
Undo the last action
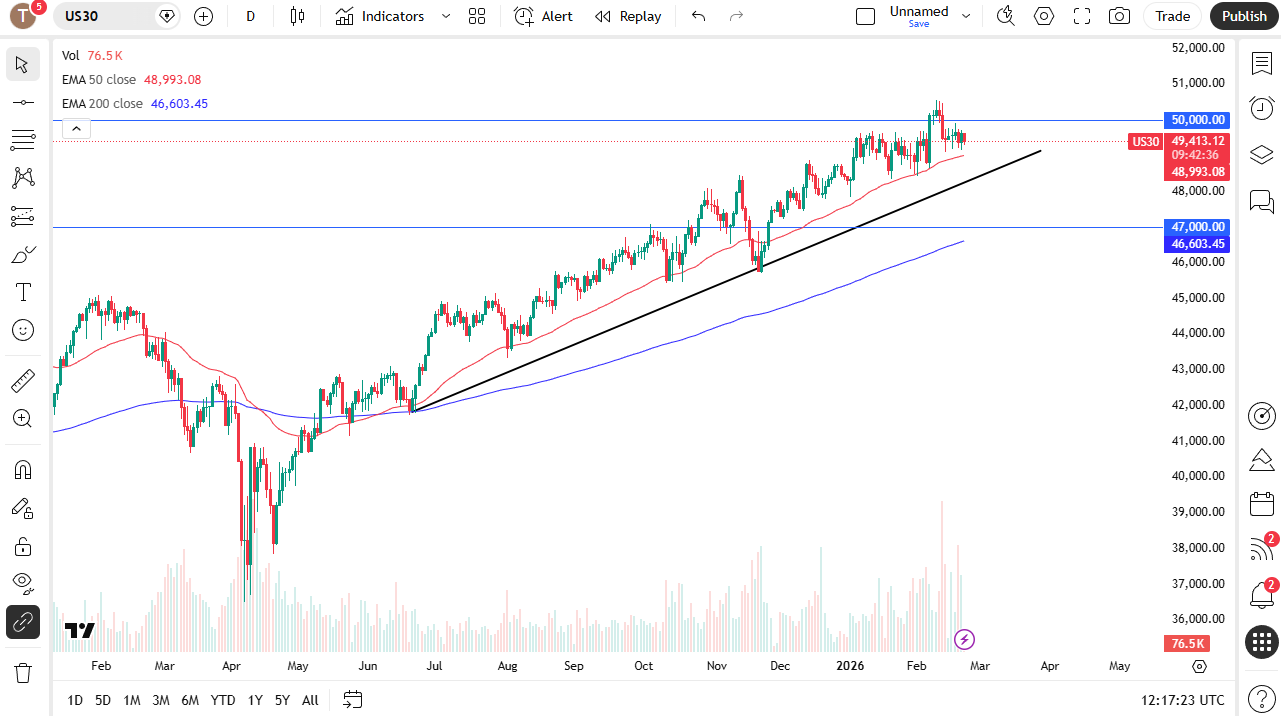pos(698,16)
